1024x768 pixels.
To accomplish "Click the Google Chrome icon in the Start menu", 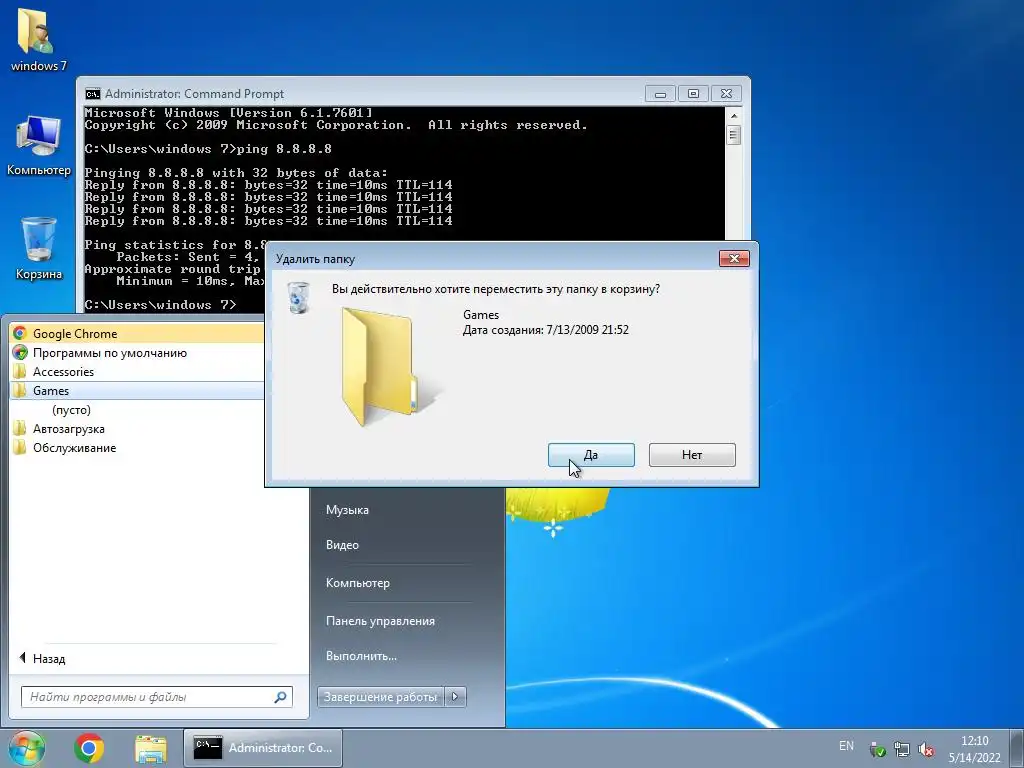I will tap(20, 334).
